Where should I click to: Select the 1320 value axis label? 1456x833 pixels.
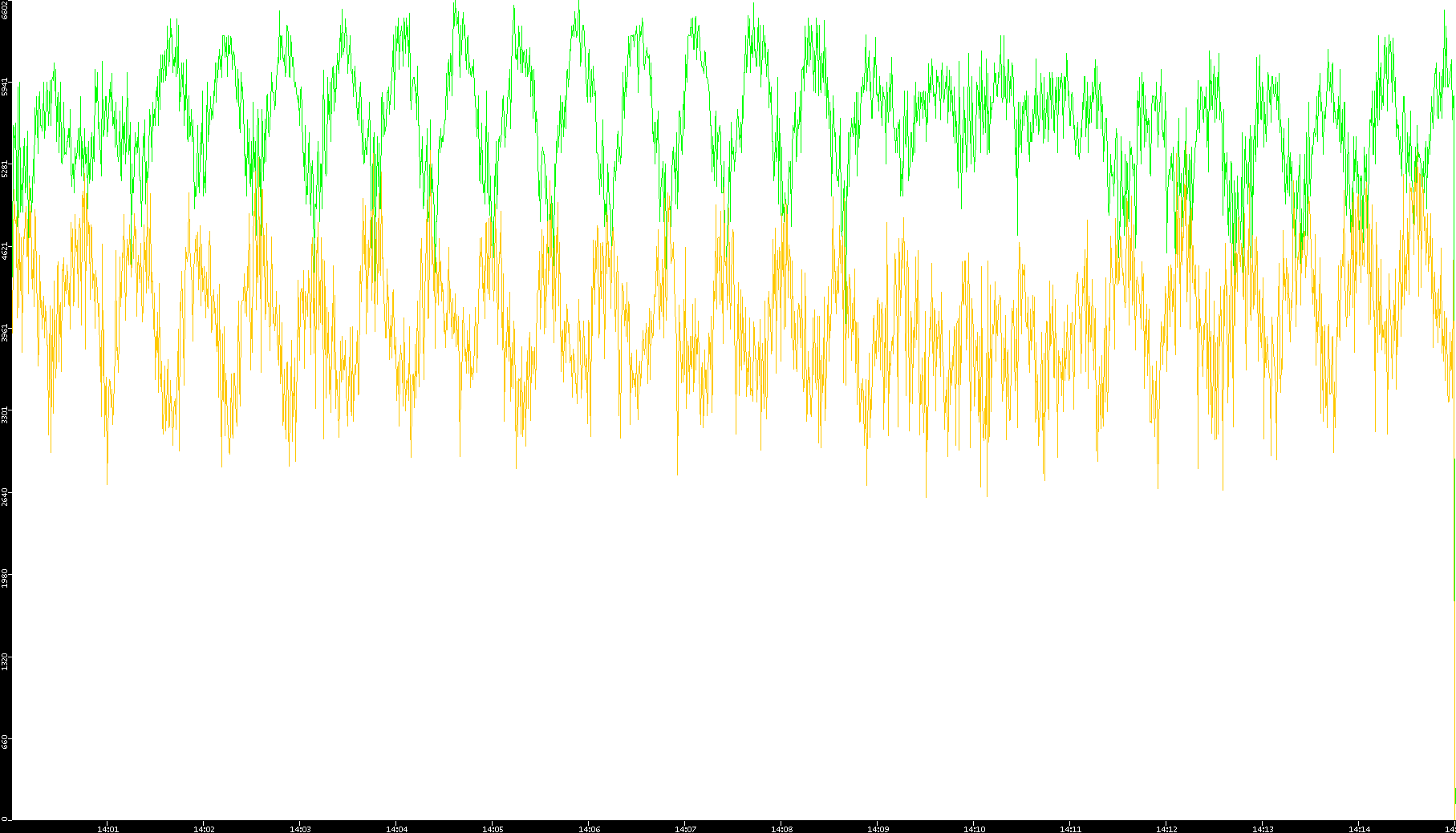pos(5,660)
